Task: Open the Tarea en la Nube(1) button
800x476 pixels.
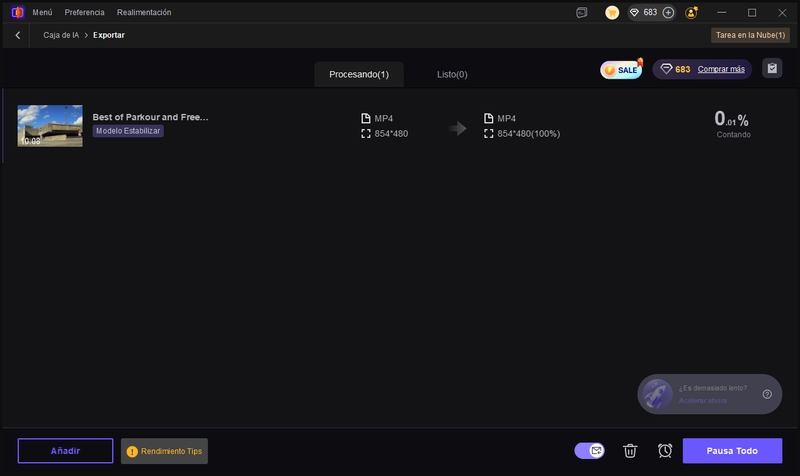Action: [750, 35]
